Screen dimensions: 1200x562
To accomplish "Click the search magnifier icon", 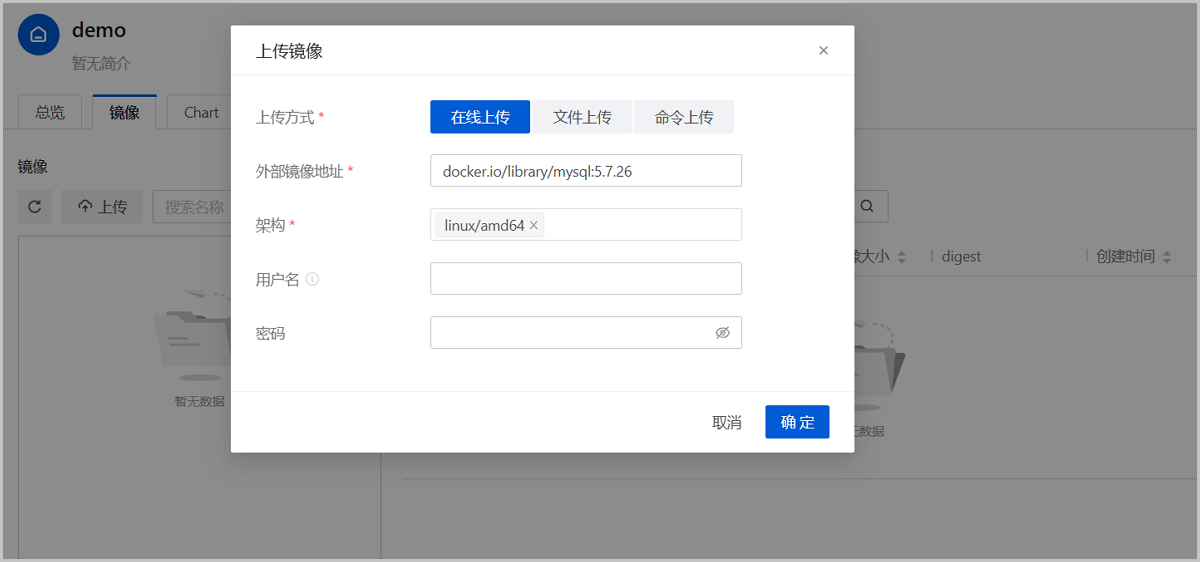I will [867, 207].
